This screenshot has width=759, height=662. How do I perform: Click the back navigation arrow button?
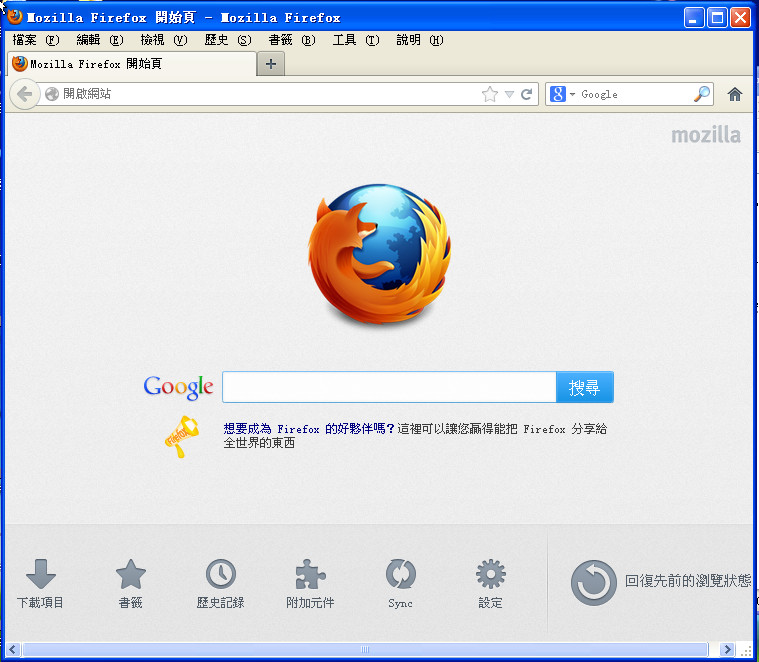(24, 94)
